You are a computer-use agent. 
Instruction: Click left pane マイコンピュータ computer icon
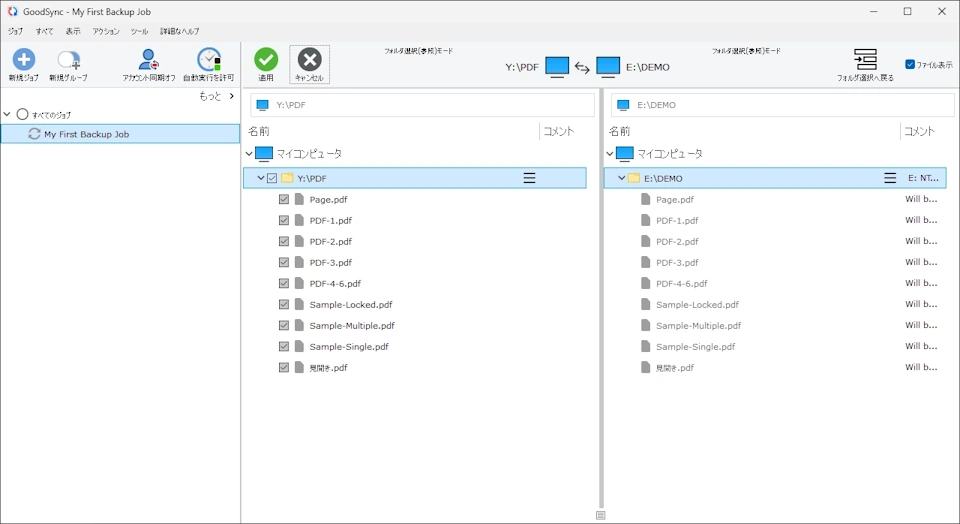pos(264,154)
